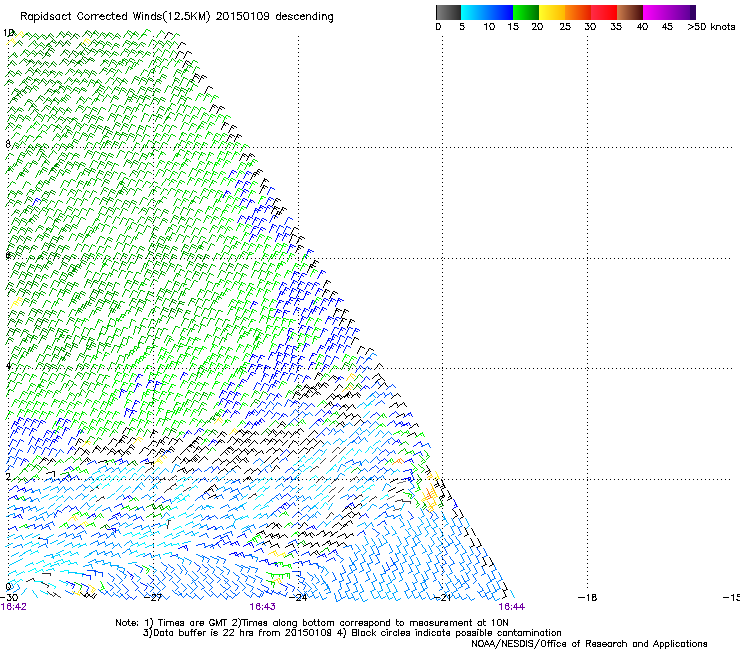
Task: Click the dark purple 45-50 knots legend segment
Action: coord(682,12)
